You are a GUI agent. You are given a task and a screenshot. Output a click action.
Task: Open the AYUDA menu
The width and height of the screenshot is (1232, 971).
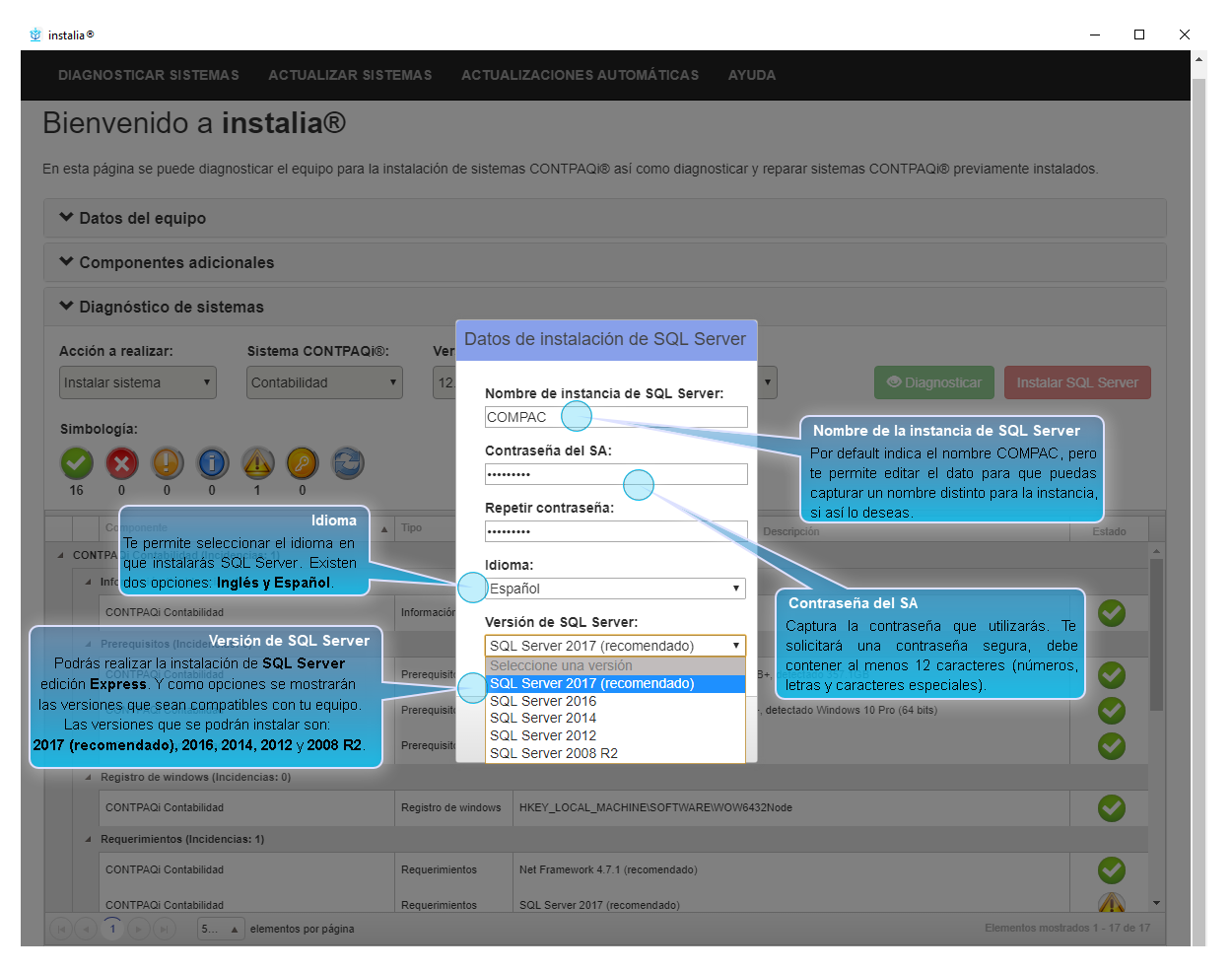[752, 75]
